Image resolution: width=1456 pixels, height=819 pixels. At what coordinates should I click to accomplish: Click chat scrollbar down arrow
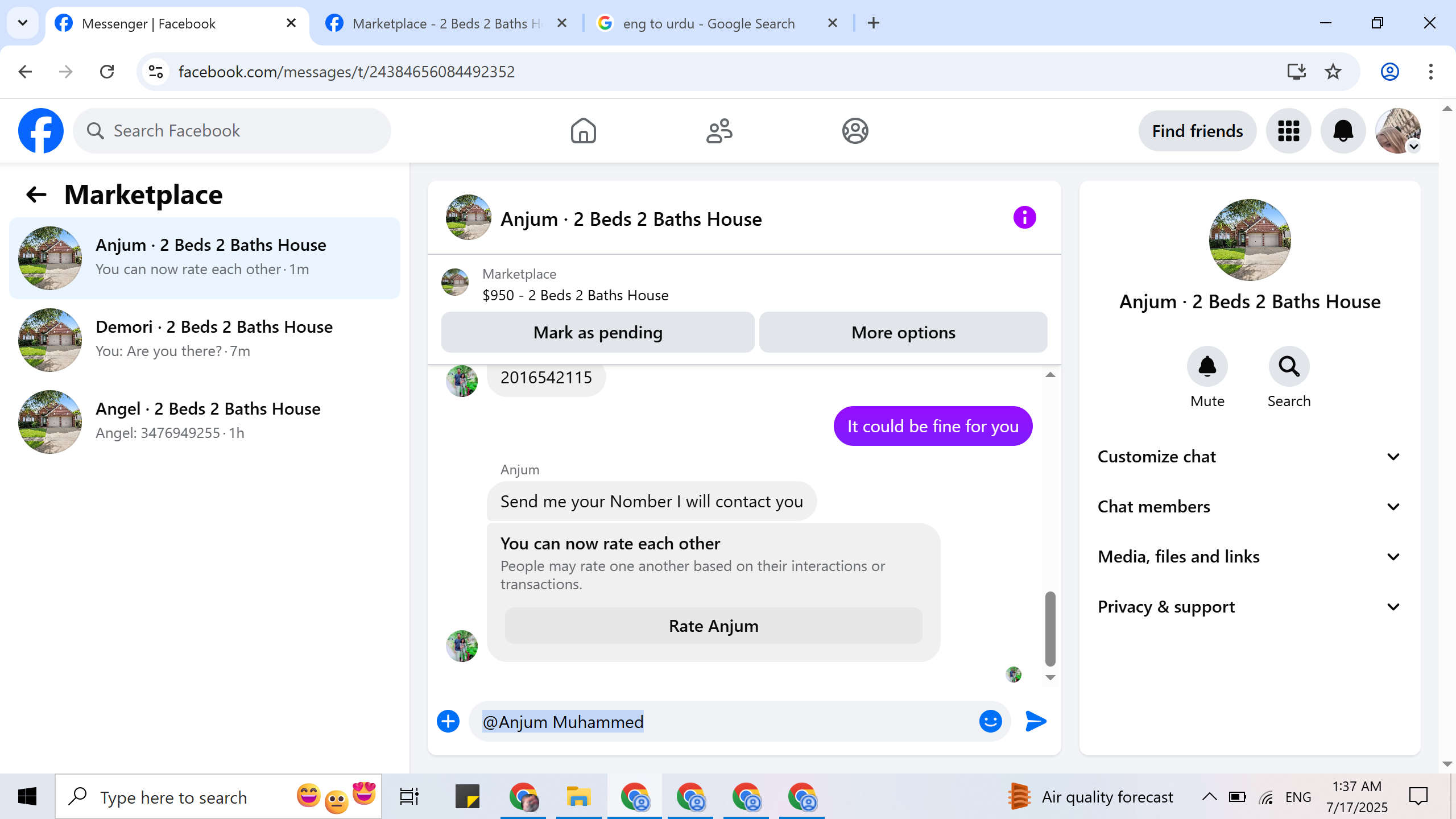click(1050, 677)
